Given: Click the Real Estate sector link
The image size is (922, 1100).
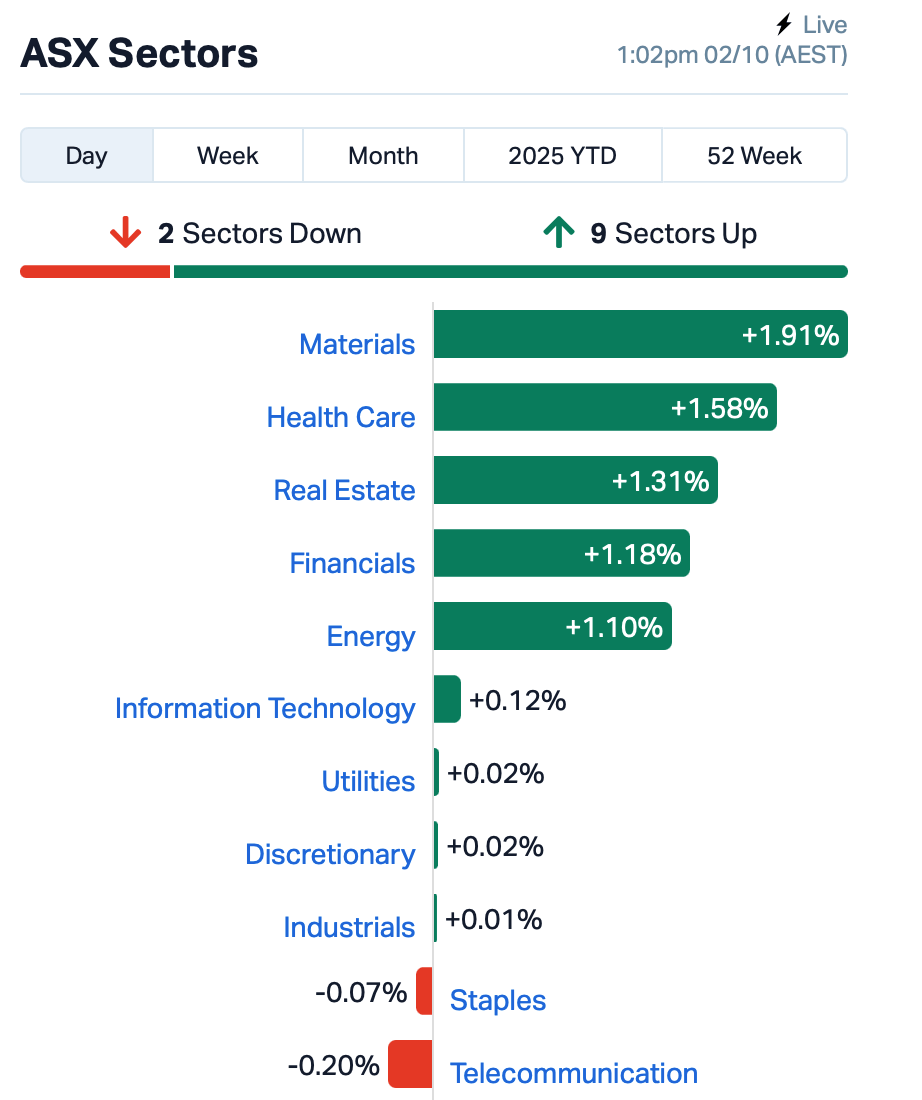Looking at the screenshot, I should [x=344, y=490].
